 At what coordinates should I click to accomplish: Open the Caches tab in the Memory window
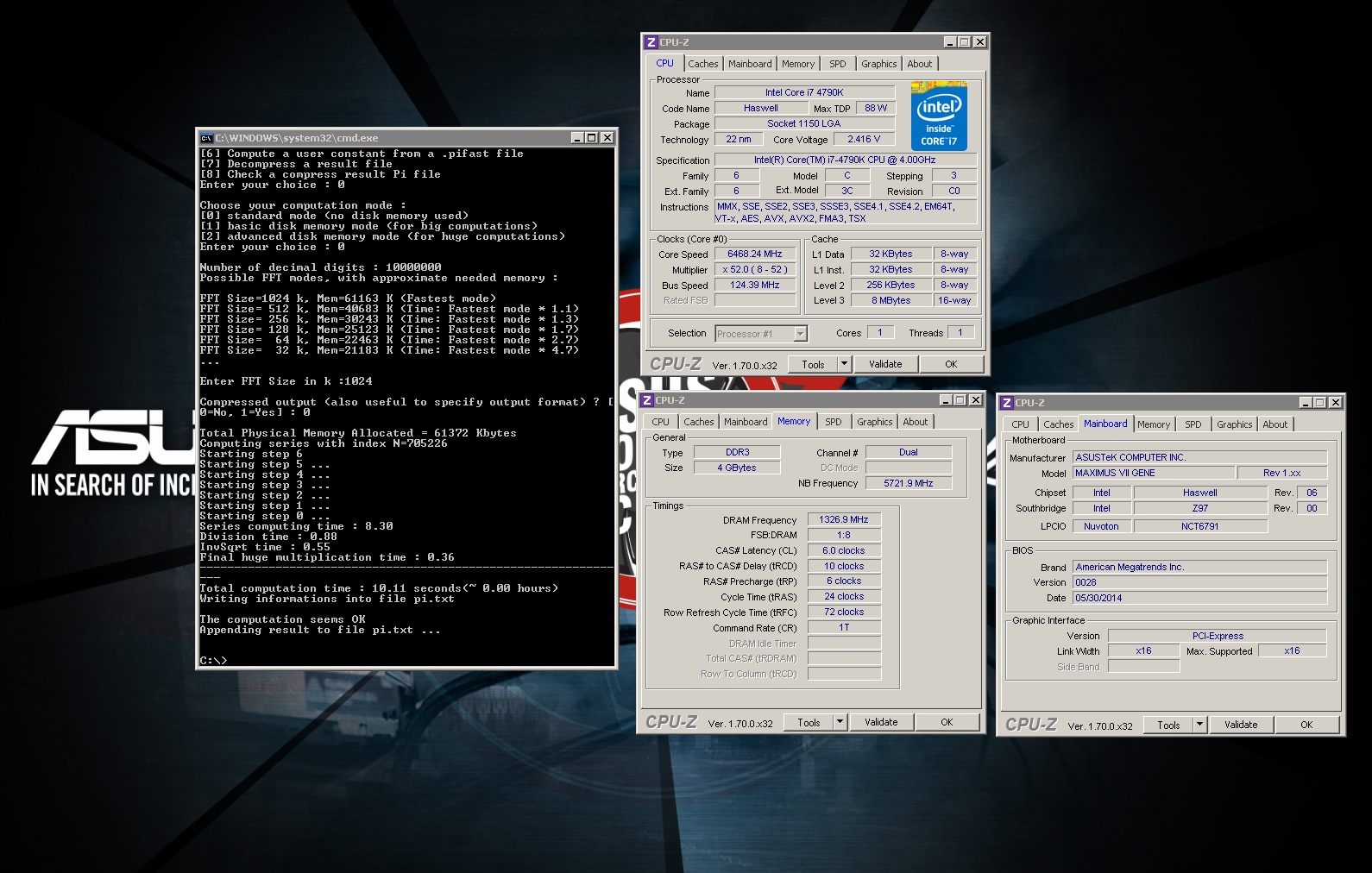click(698, 422)
